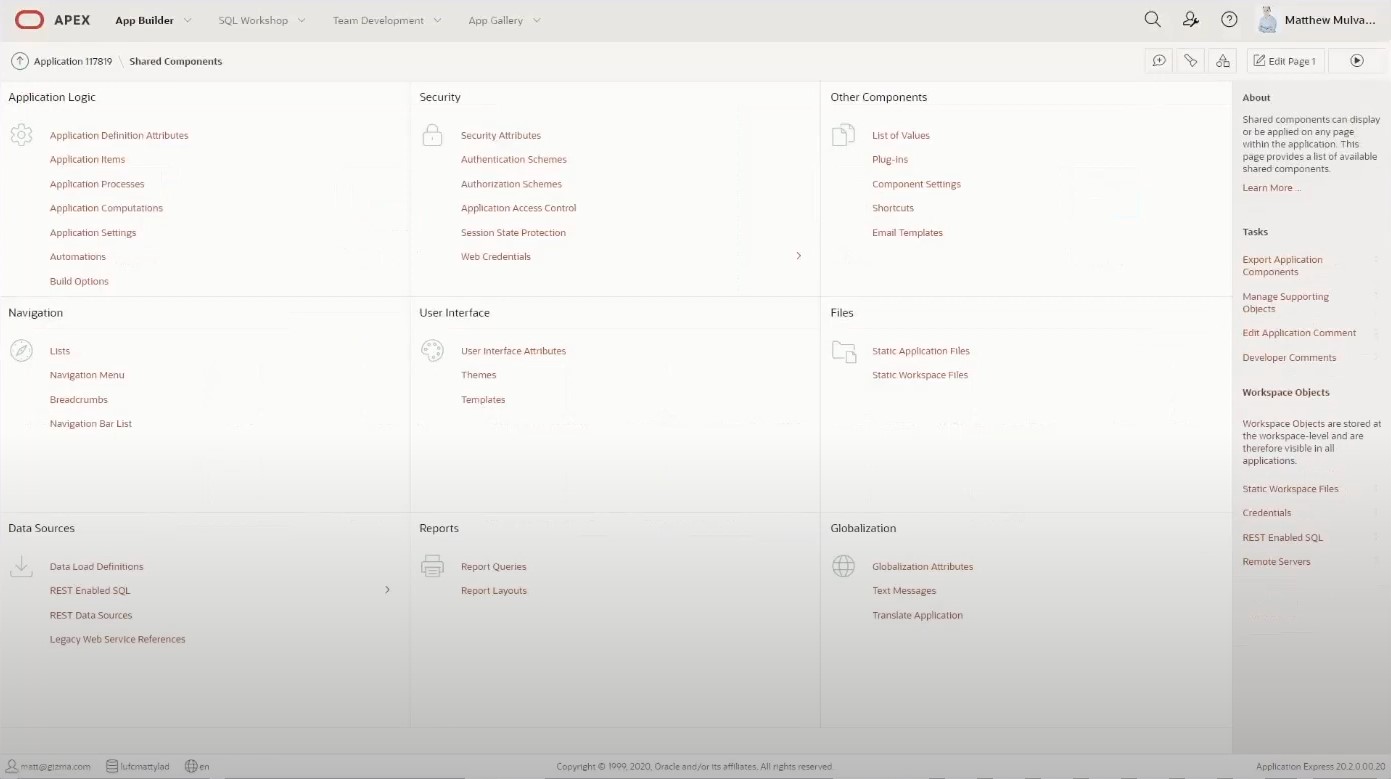1391x779 pixels.
Task: Open Application Items
Action: (88, 160)
